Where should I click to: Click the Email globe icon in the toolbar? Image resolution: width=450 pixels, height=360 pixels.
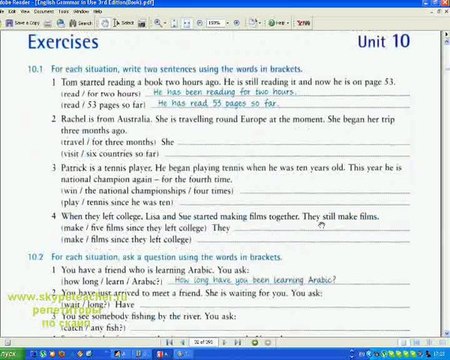pos(60,23)
